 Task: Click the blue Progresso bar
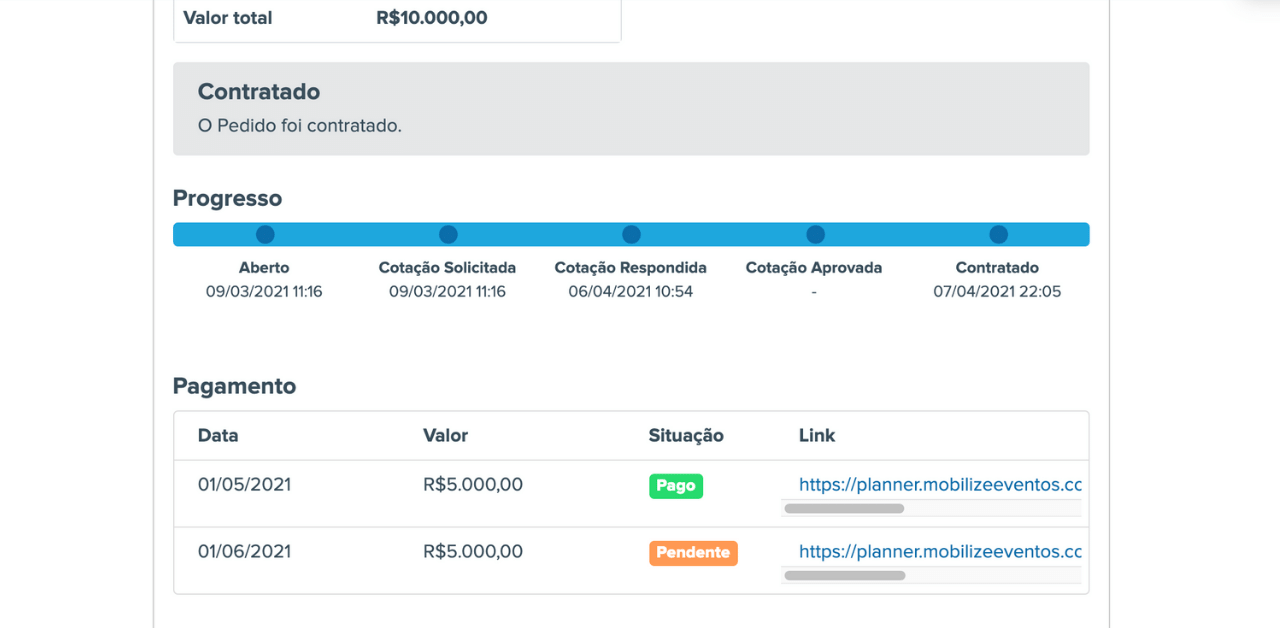pos(631,234)
